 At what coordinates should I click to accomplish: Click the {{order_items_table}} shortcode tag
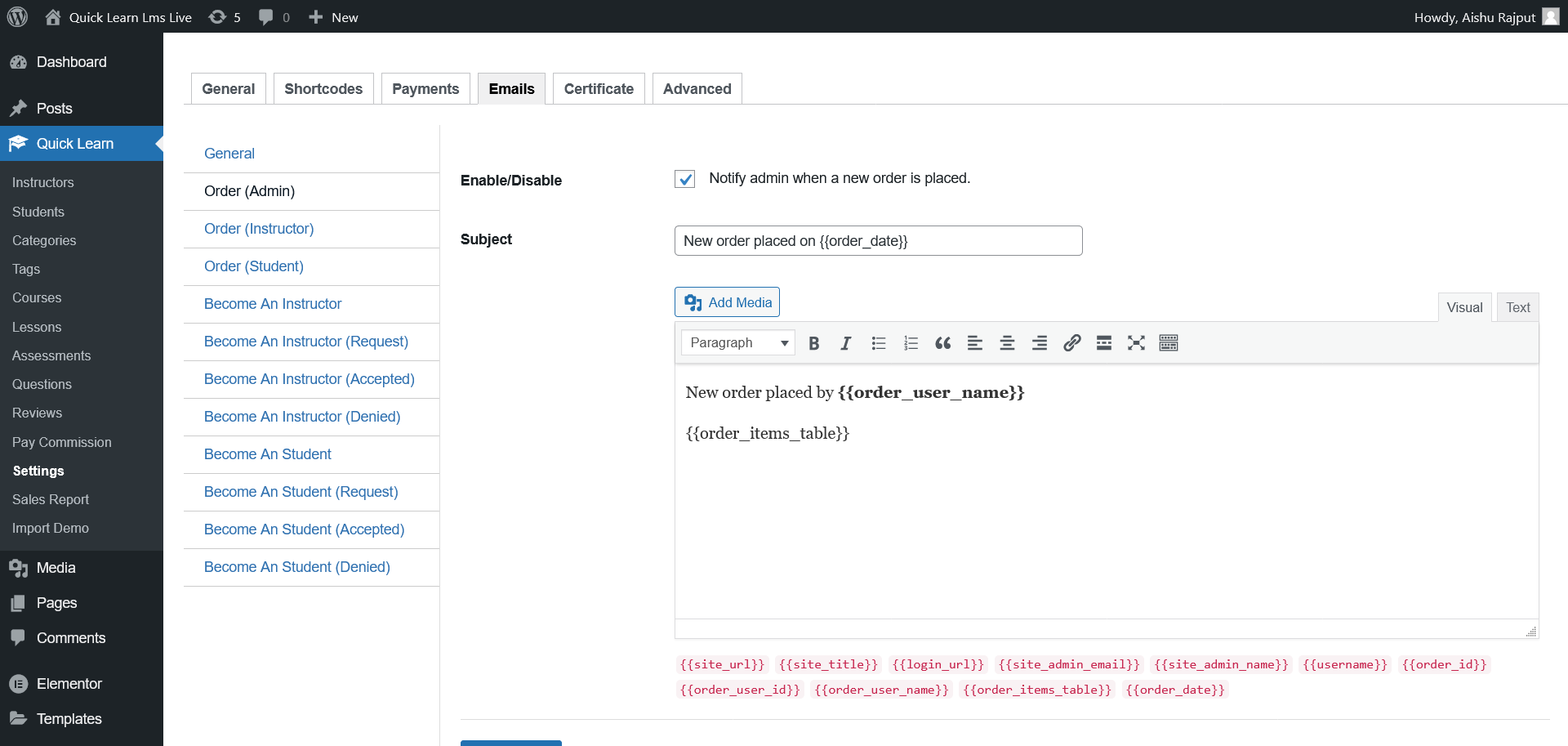(x=1037, y=690)
